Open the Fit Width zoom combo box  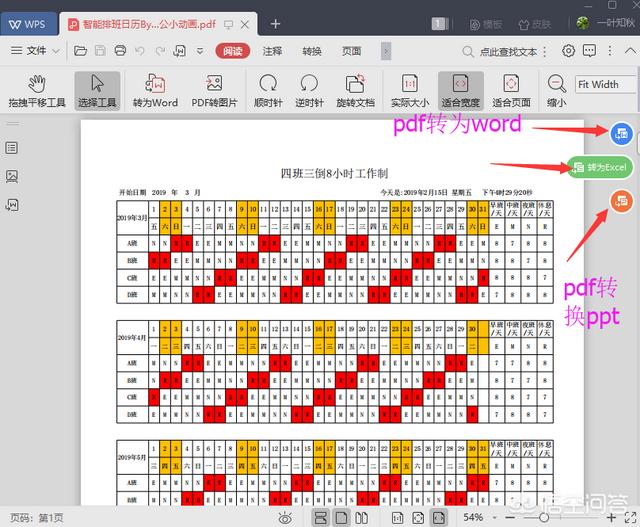point(606,84)
